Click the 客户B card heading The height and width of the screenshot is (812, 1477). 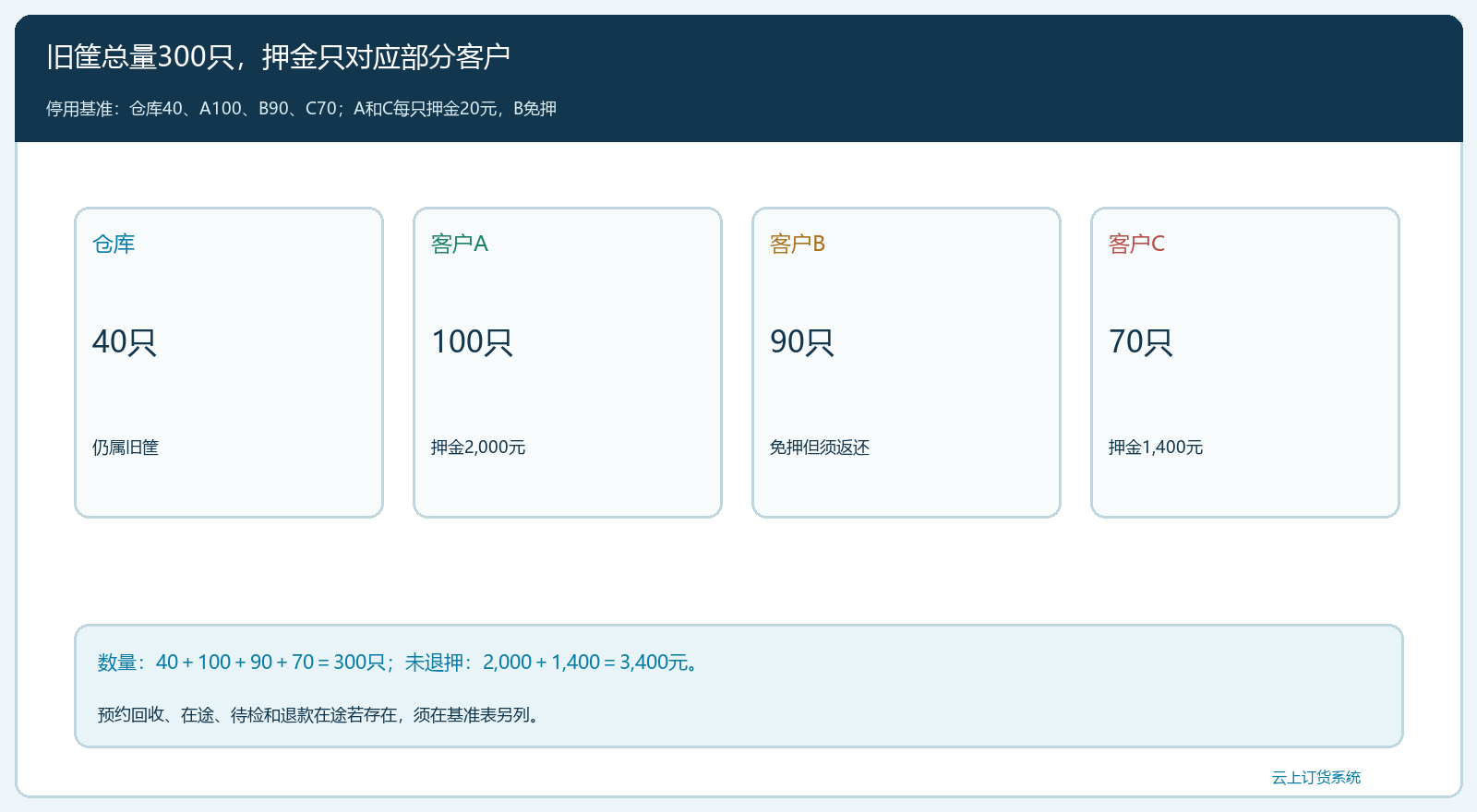click(x=798, y=244)
